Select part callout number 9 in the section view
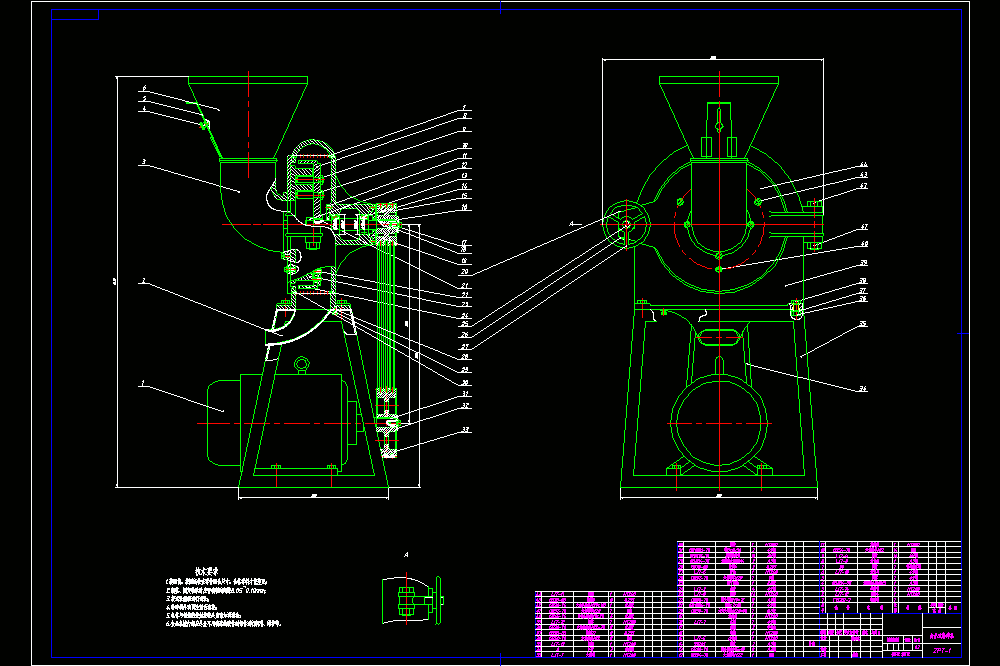Screen dimensions: 1000x666 464,130
